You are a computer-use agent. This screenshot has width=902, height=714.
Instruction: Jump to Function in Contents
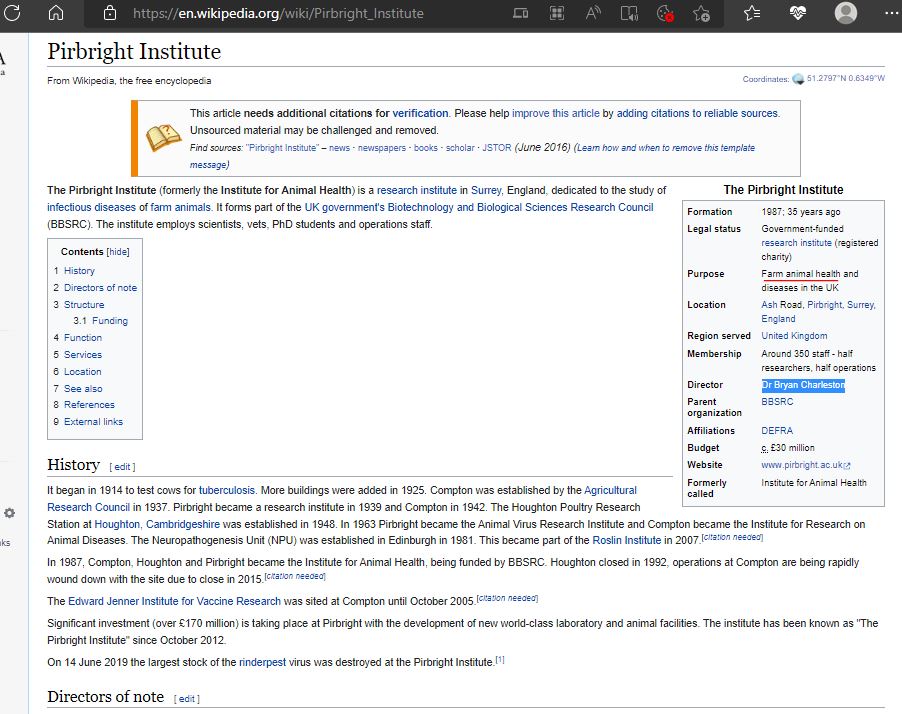click(x=83, y=338)
